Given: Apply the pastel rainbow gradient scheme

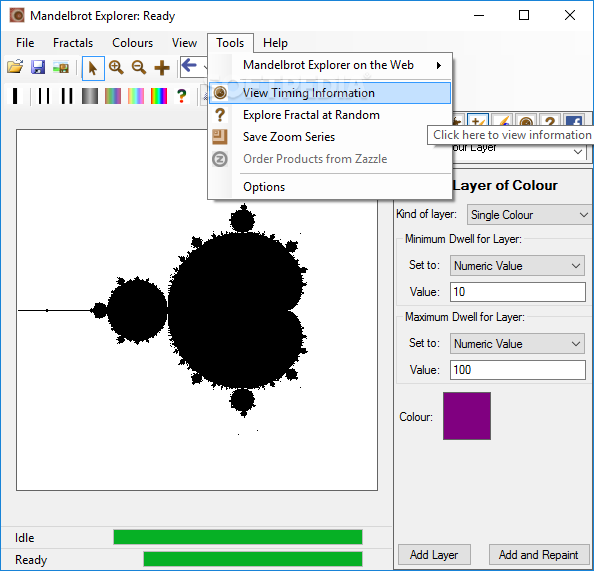Looking at the screenshot, I should coord(136,96).
